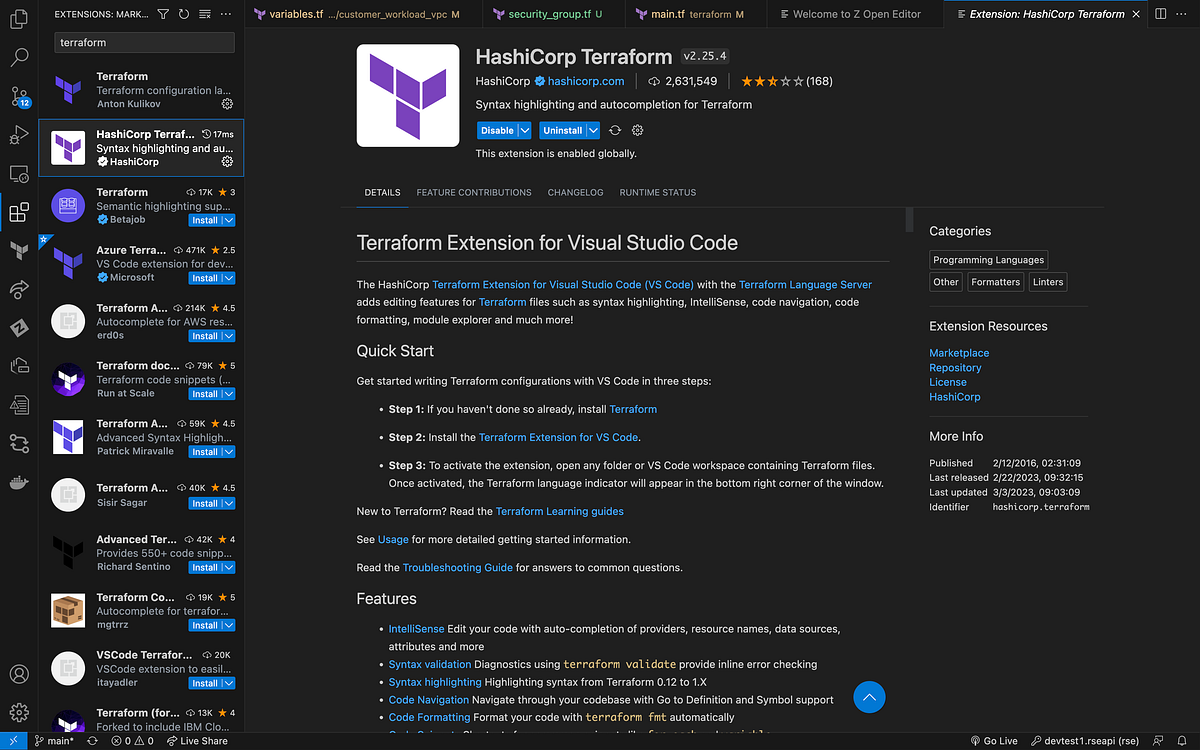Open the Disable dropdown arrow
Viewport: 1200px width, 750px height.
pyautogui.click(x=524, y=130)
